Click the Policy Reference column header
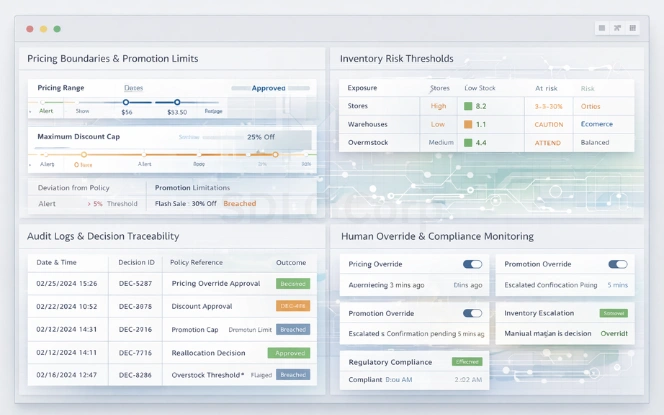664x415 pixels. click(x=196, y=263)
